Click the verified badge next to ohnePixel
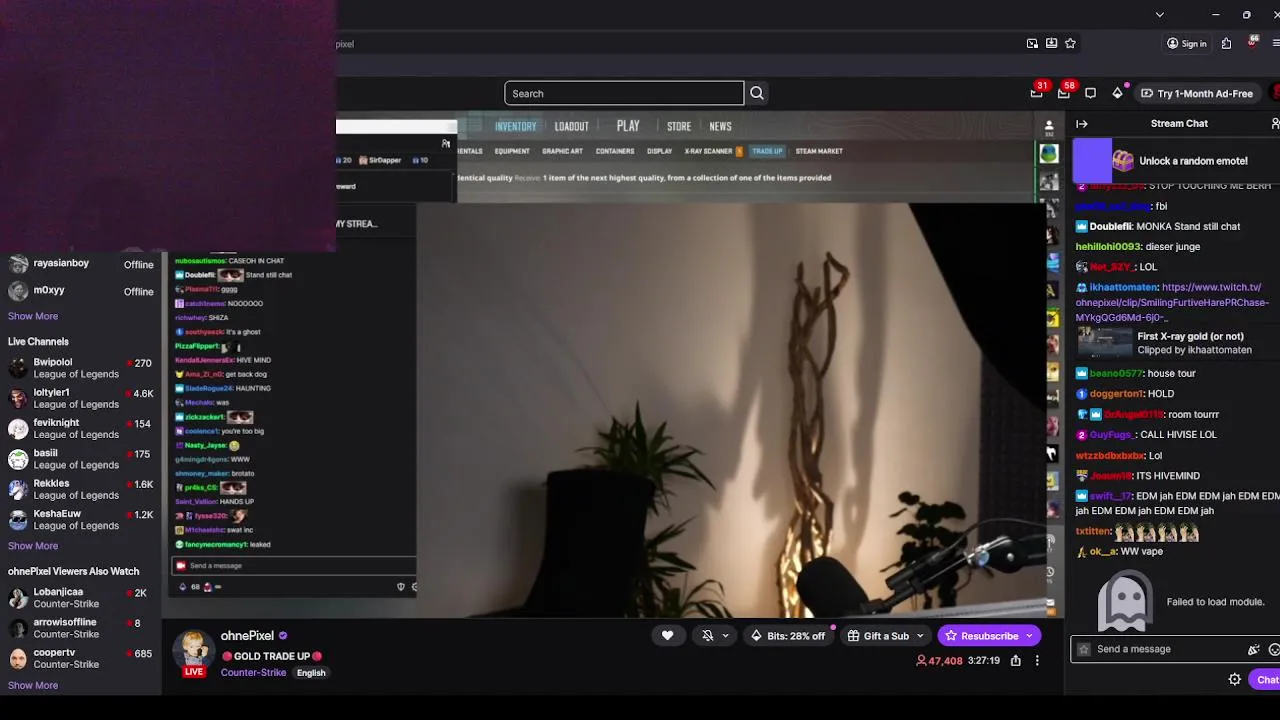1280x720 pixels. (283, 636)
